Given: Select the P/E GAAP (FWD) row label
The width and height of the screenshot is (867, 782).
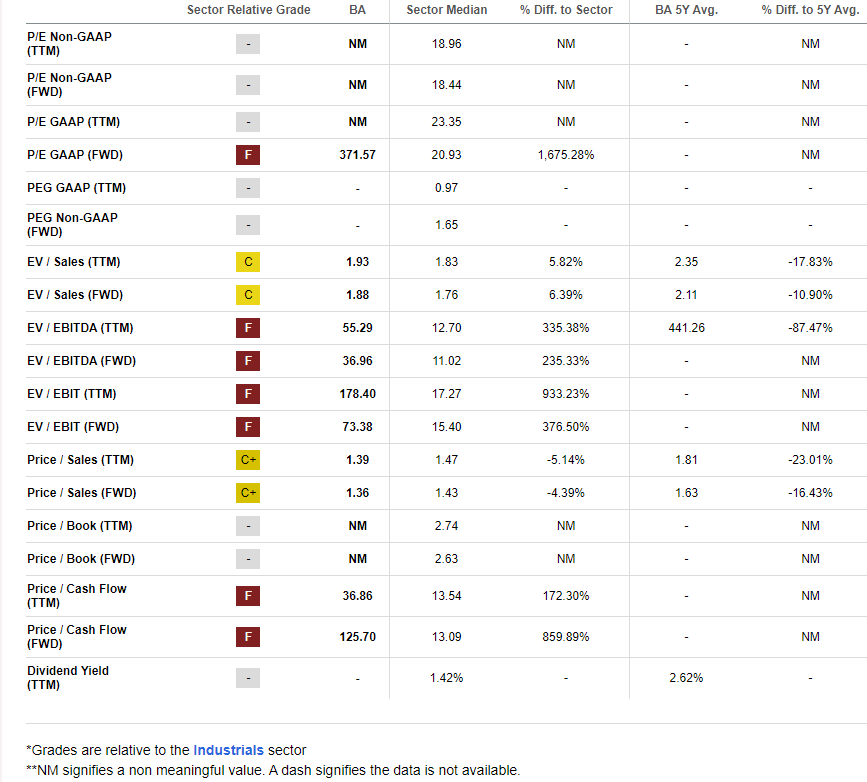Looking at the screenshot, I should pos(75,155).
